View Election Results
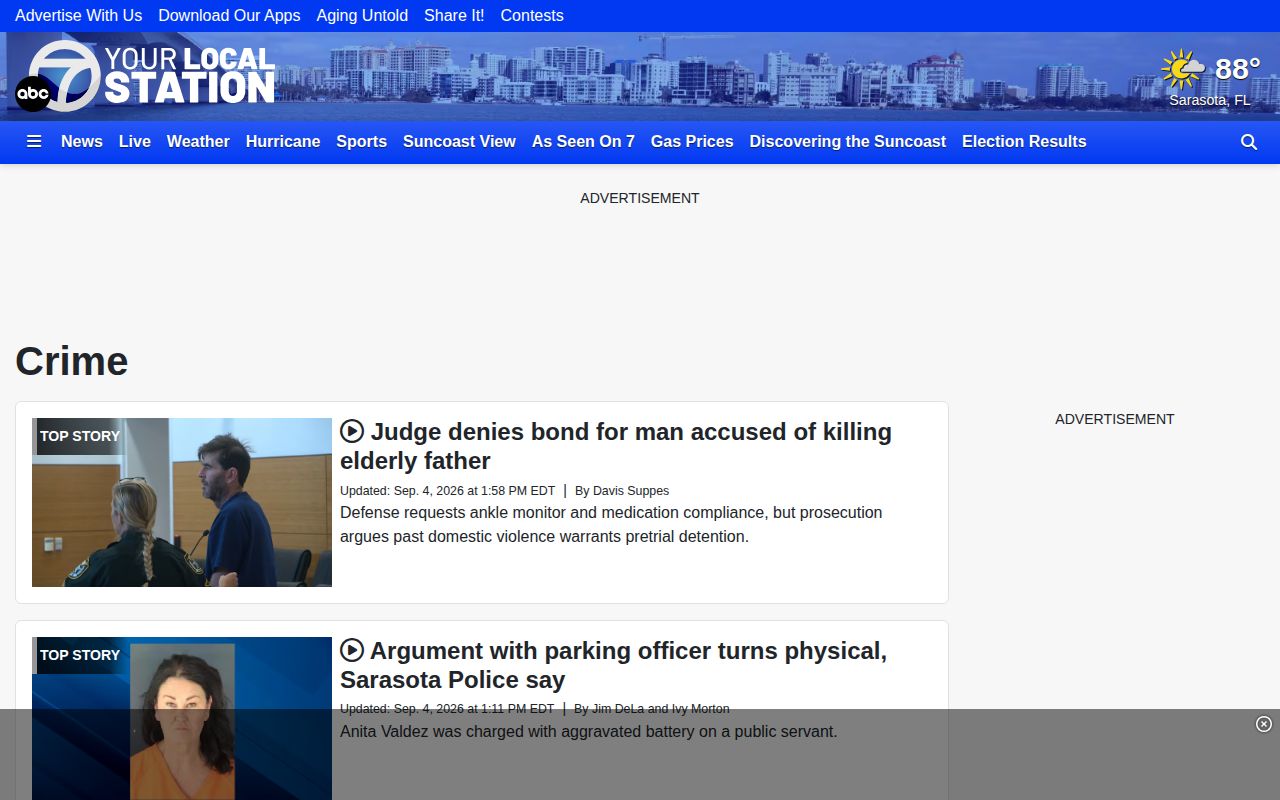Viewport: 1280px width, 800px height. pos(1024,141)
